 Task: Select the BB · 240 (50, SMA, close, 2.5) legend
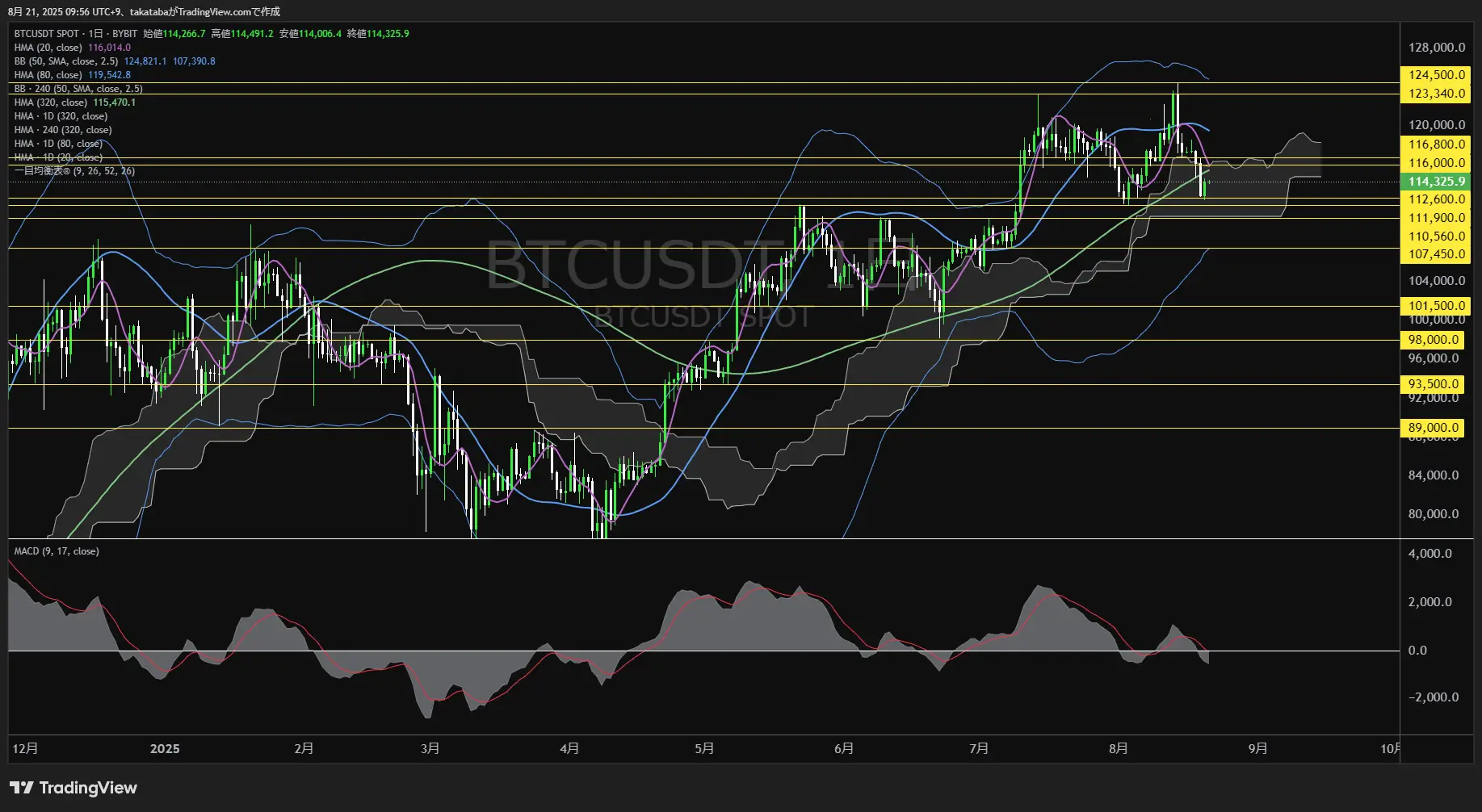[78, 89]
